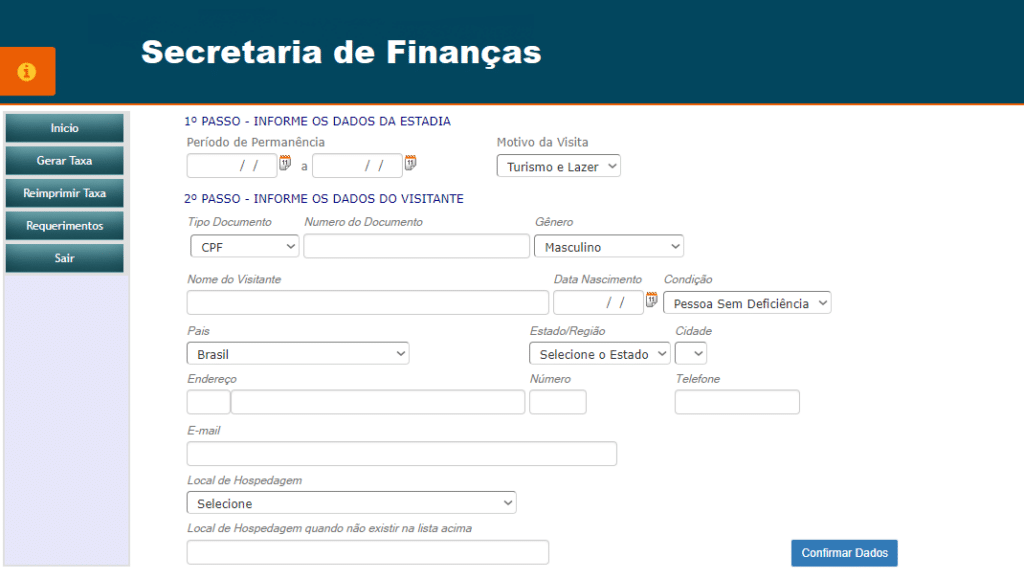The width and height of the screenshot is (1024, 579).
Task: Open Selecione o Estado dropdown
Action: coord(600,353)
